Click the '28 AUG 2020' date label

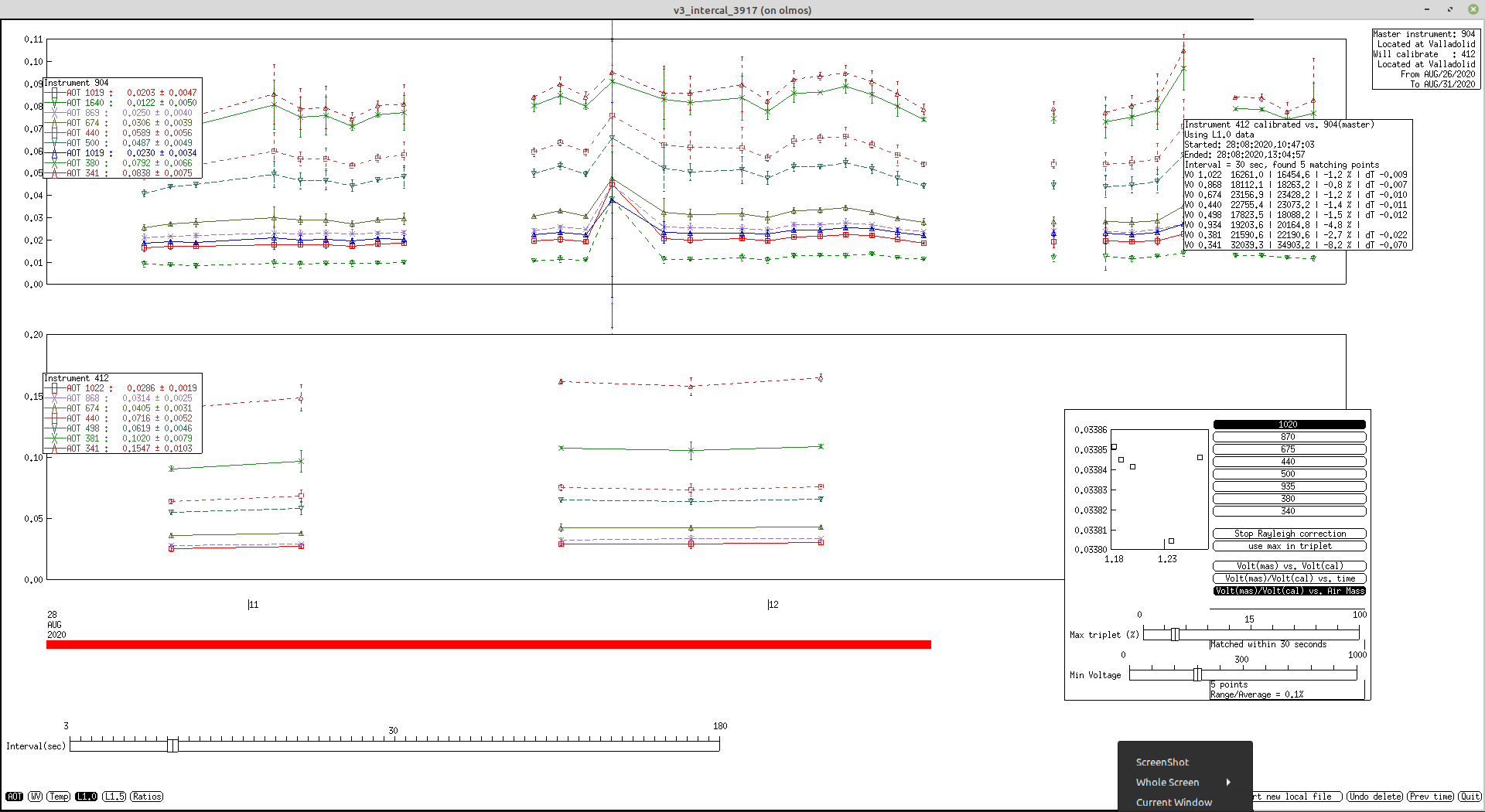[x=56, y=625]
